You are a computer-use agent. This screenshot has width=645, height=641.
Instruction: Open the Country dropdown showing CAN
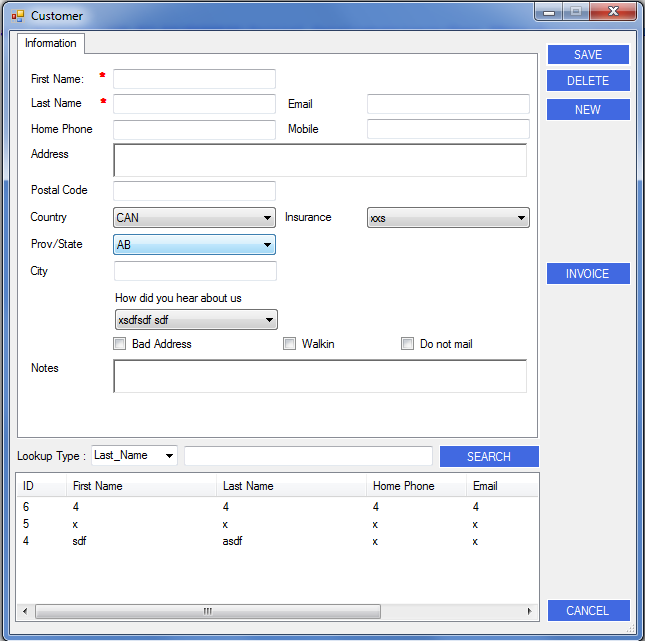point(194,218)
